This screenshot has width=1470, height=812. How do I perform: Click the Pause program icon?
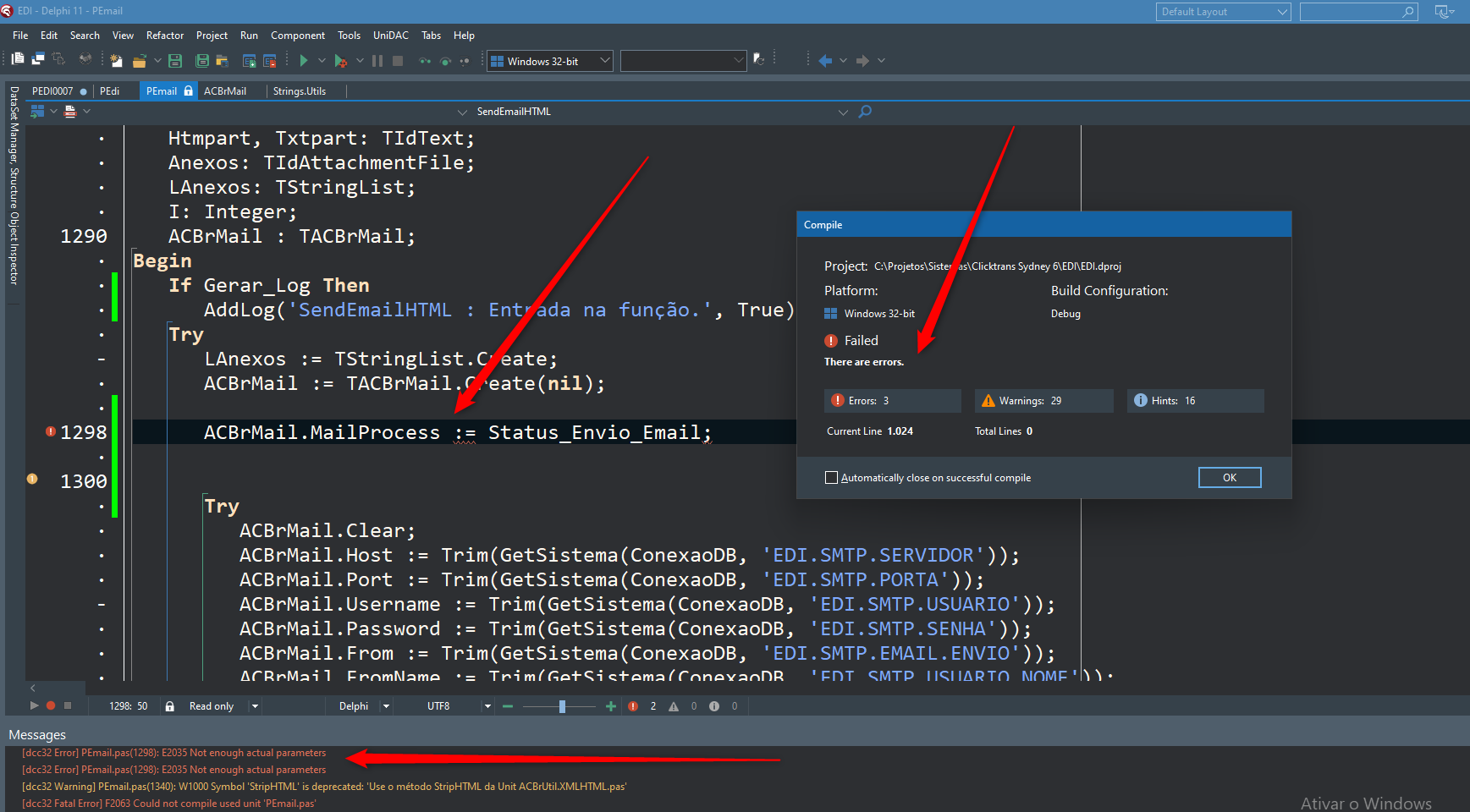click(x=377, y=60)
